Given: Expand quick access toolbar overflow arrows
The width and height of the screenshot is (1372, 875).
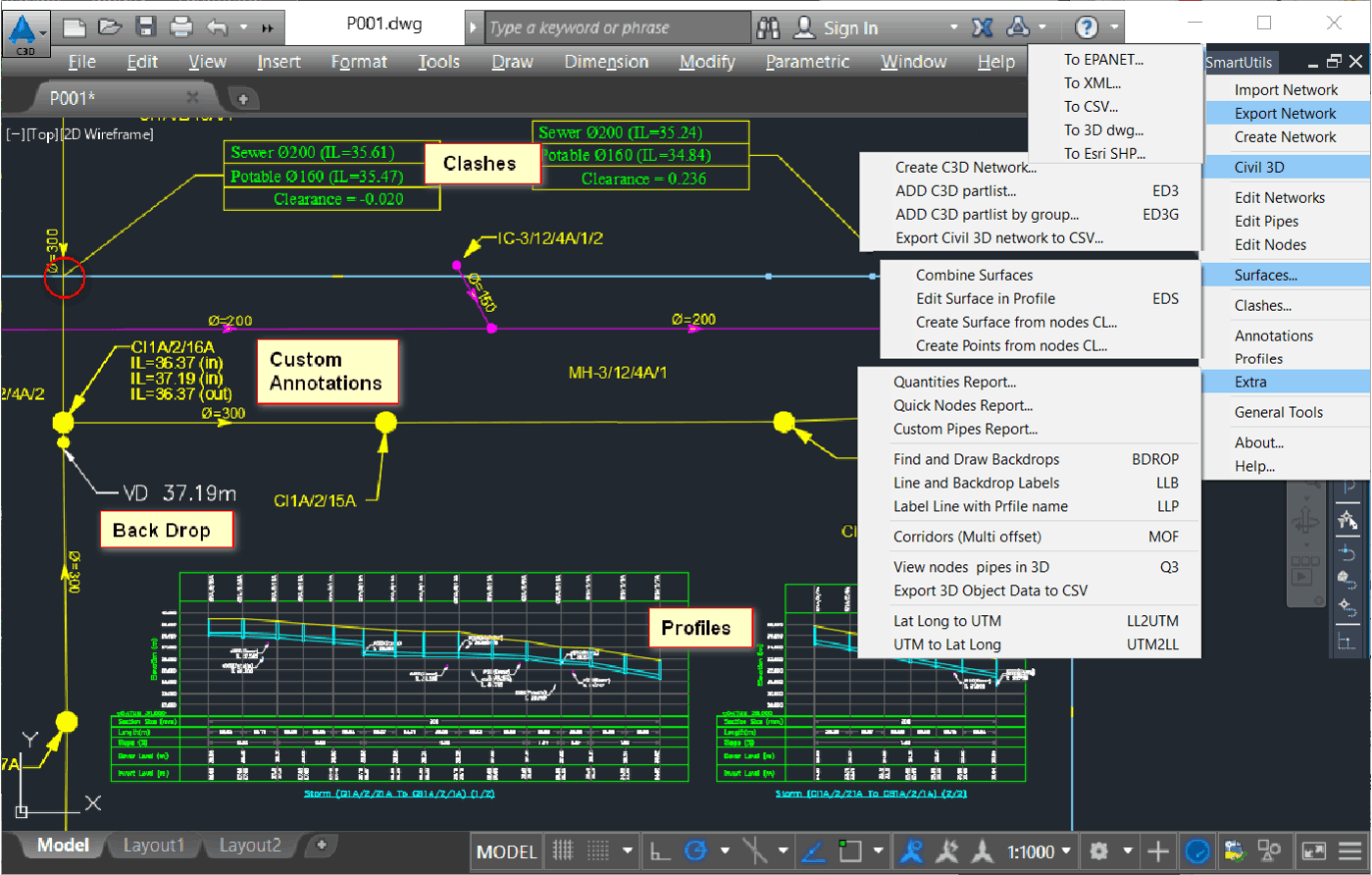Looking at the screenshot, I should click(267, 28).
